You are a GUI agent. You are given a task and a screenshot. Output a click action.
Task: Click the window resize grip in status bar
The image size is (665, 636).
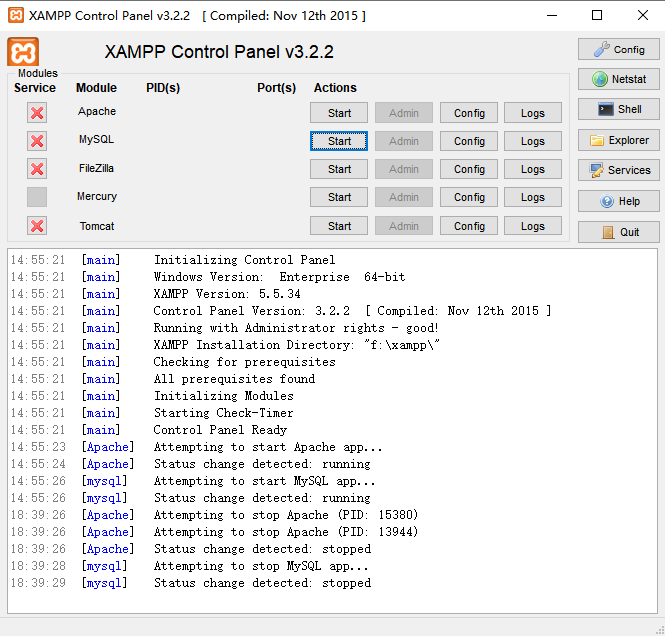click(x=660, y=630)
